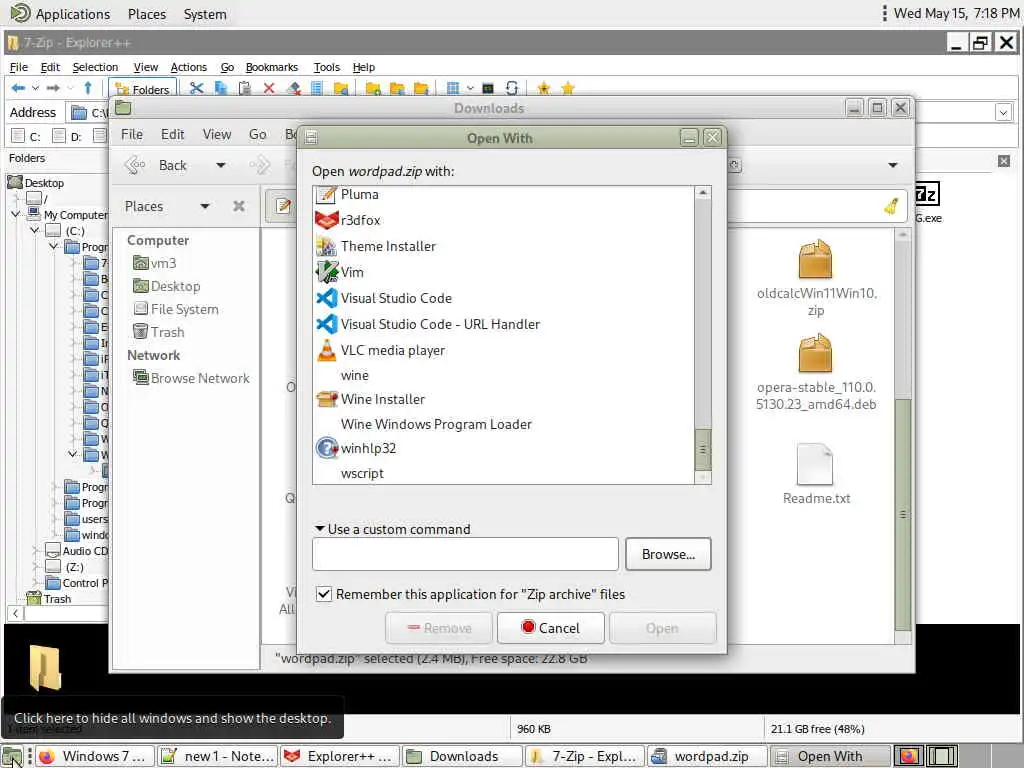Go up one folder level in Explorer++

point(88,88)
